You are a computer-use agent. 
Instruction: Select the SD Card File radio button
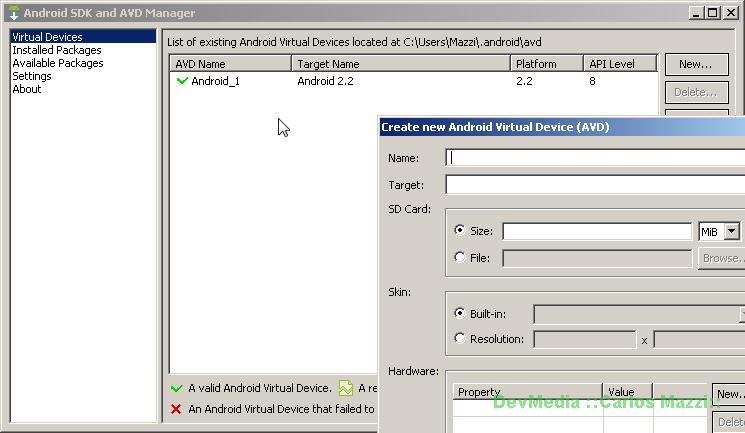[x=460, y=257]
